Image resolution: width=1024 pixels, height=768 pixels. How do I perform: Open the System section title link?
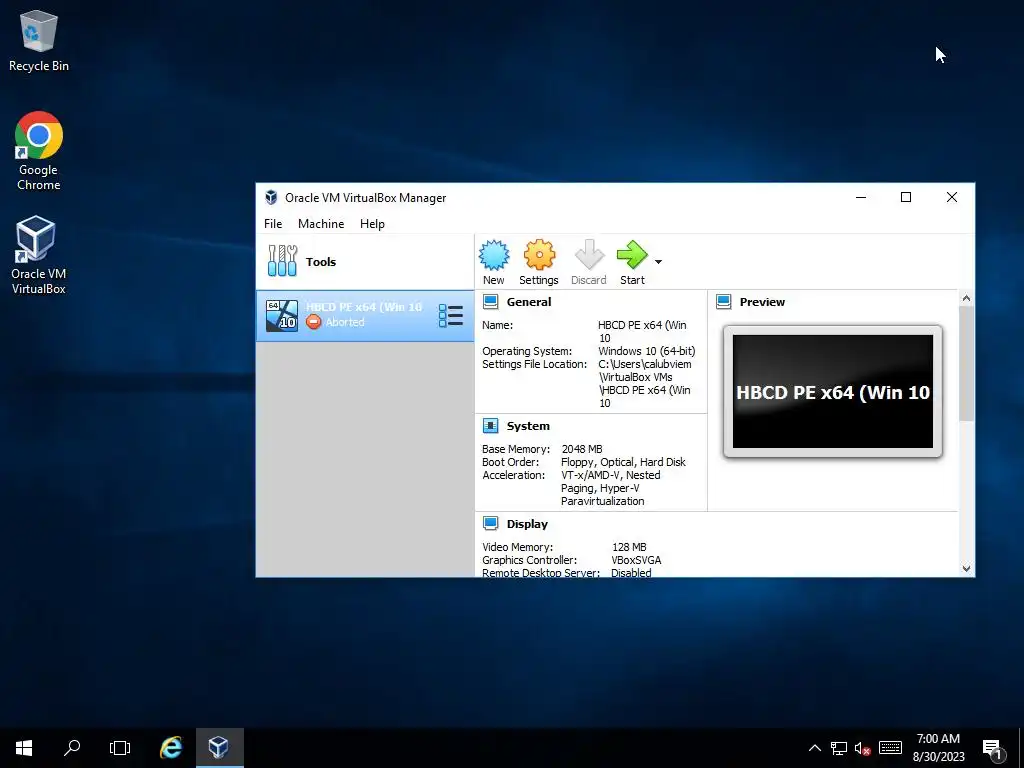(528, 426)
